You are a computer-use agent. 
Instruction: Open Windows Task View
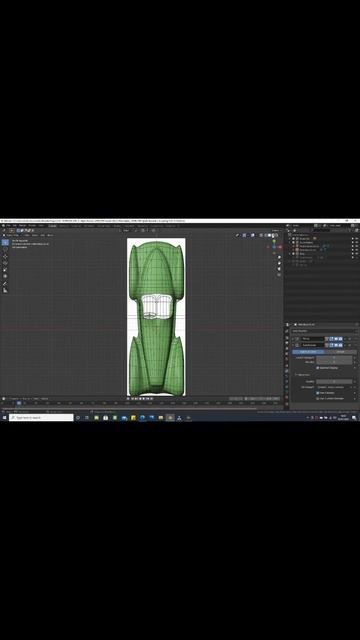(x=87, y=418)
